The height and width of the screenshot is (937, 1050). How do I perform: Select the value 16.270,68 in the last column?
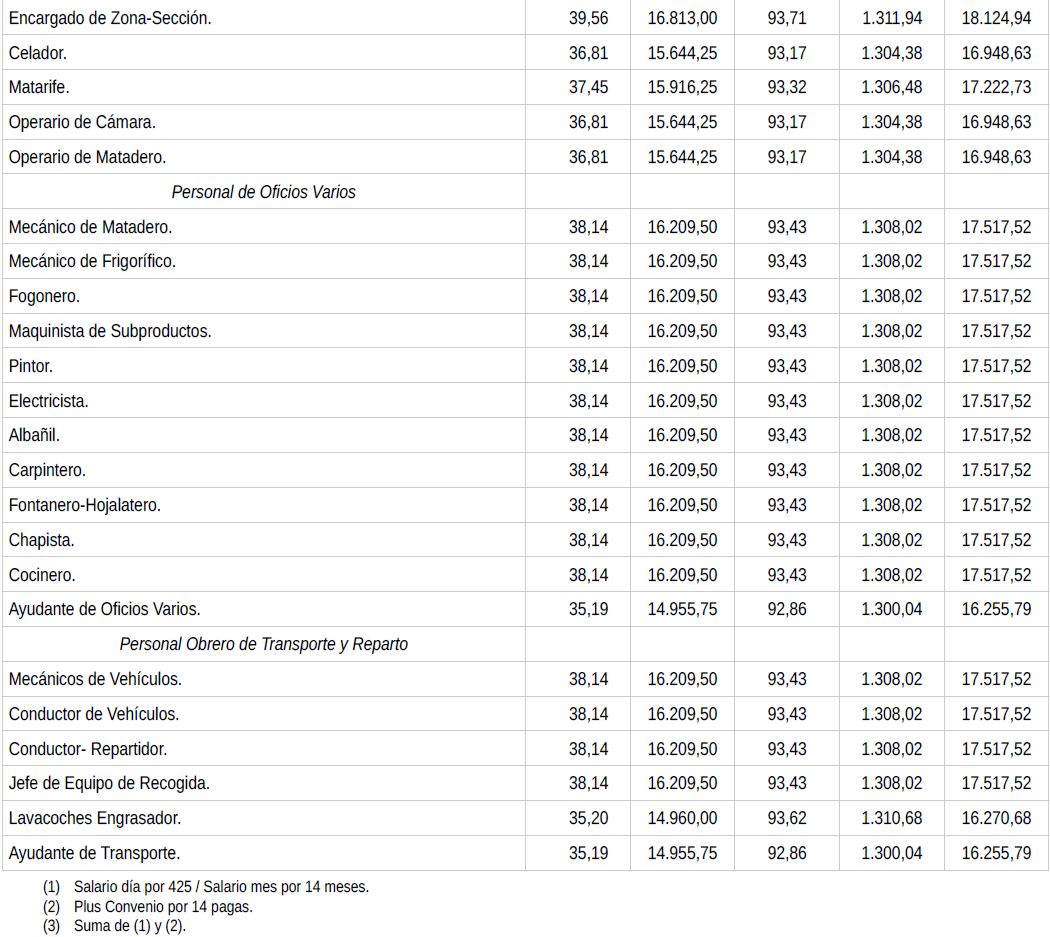996,818
